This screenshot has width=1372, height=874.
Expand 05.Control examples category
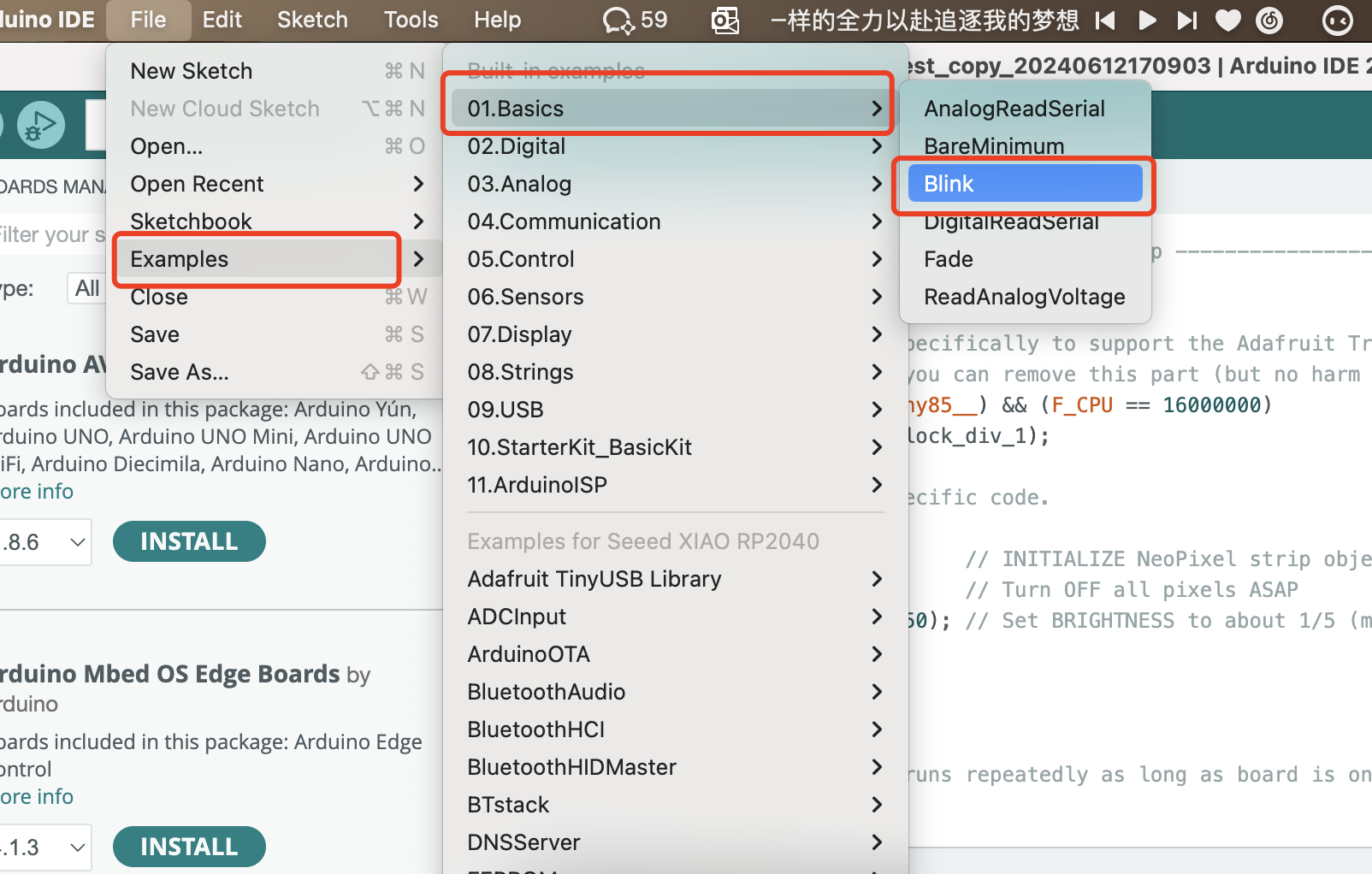pyautogui.click(x=675, y=259)
